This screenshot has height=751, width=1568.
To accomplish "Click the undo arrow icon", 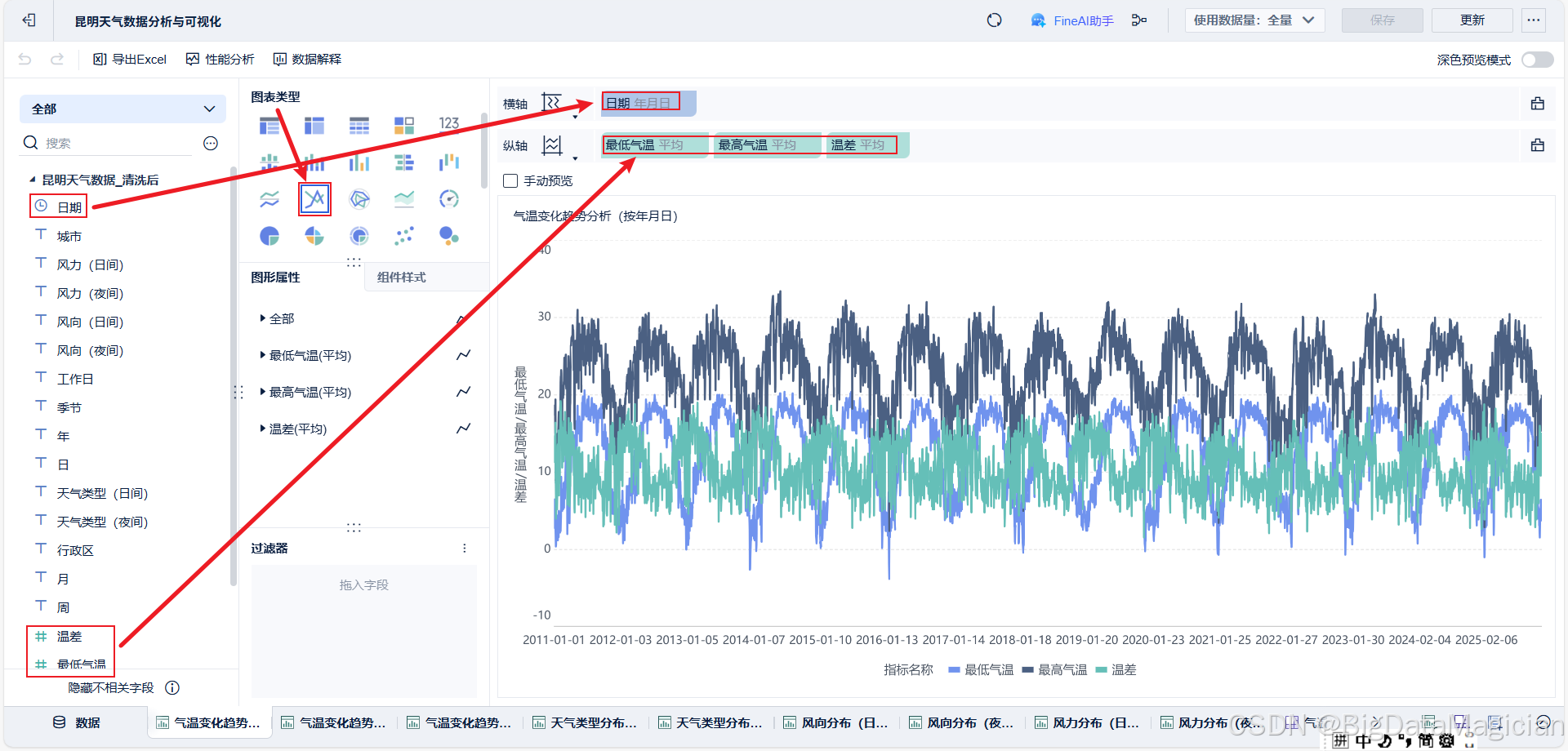I will click(x=24, y=59).
